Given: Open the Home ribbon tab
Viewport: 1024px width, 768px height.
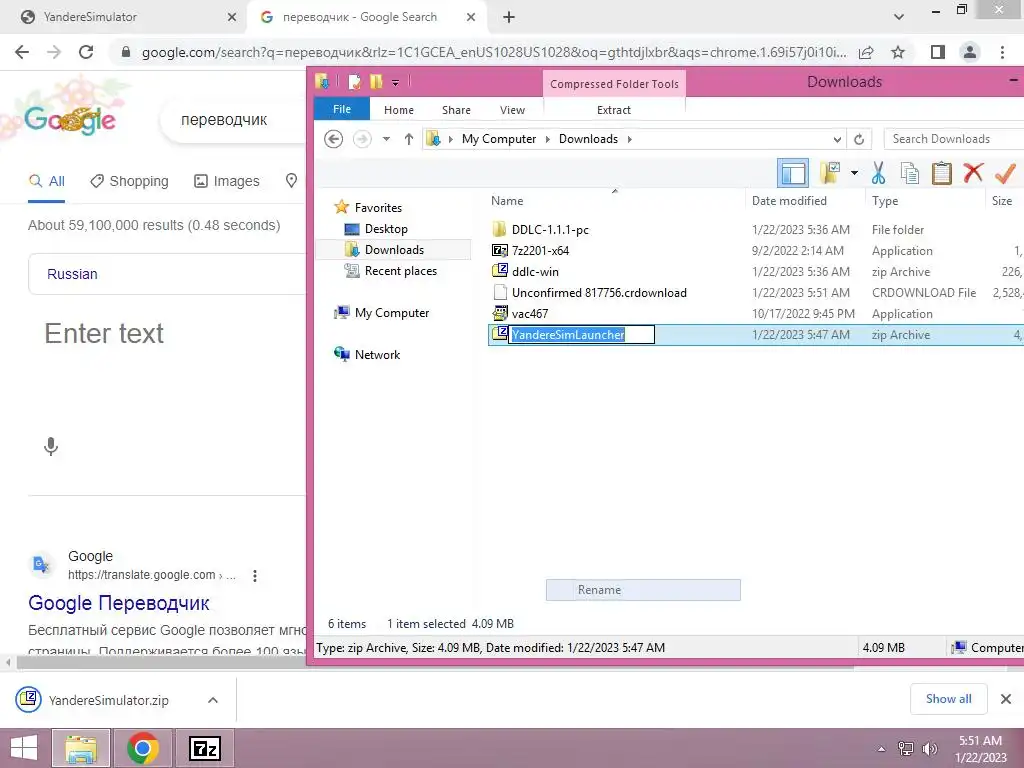Looking at the screenshot, I should (x=399, y=110).
